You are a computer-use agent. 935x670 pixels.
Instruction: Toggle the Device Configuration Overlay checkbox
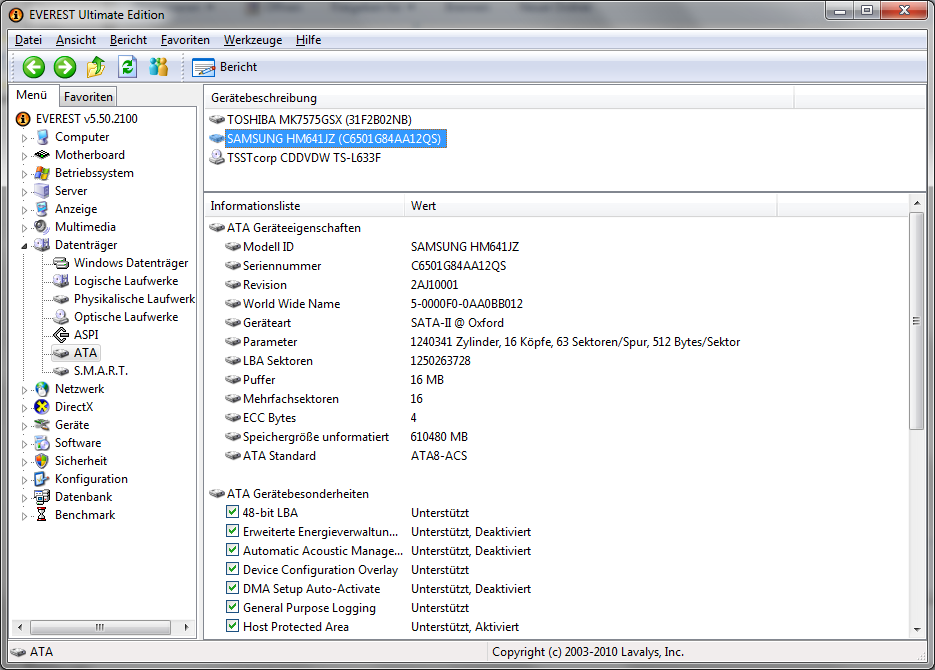click(x=233, y=569)
